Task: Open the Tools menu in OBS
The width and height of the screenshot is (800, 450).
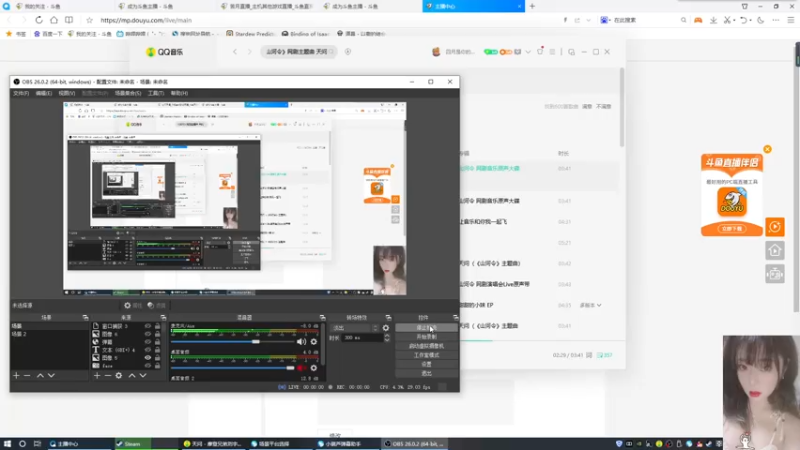Action: [156, 93]
